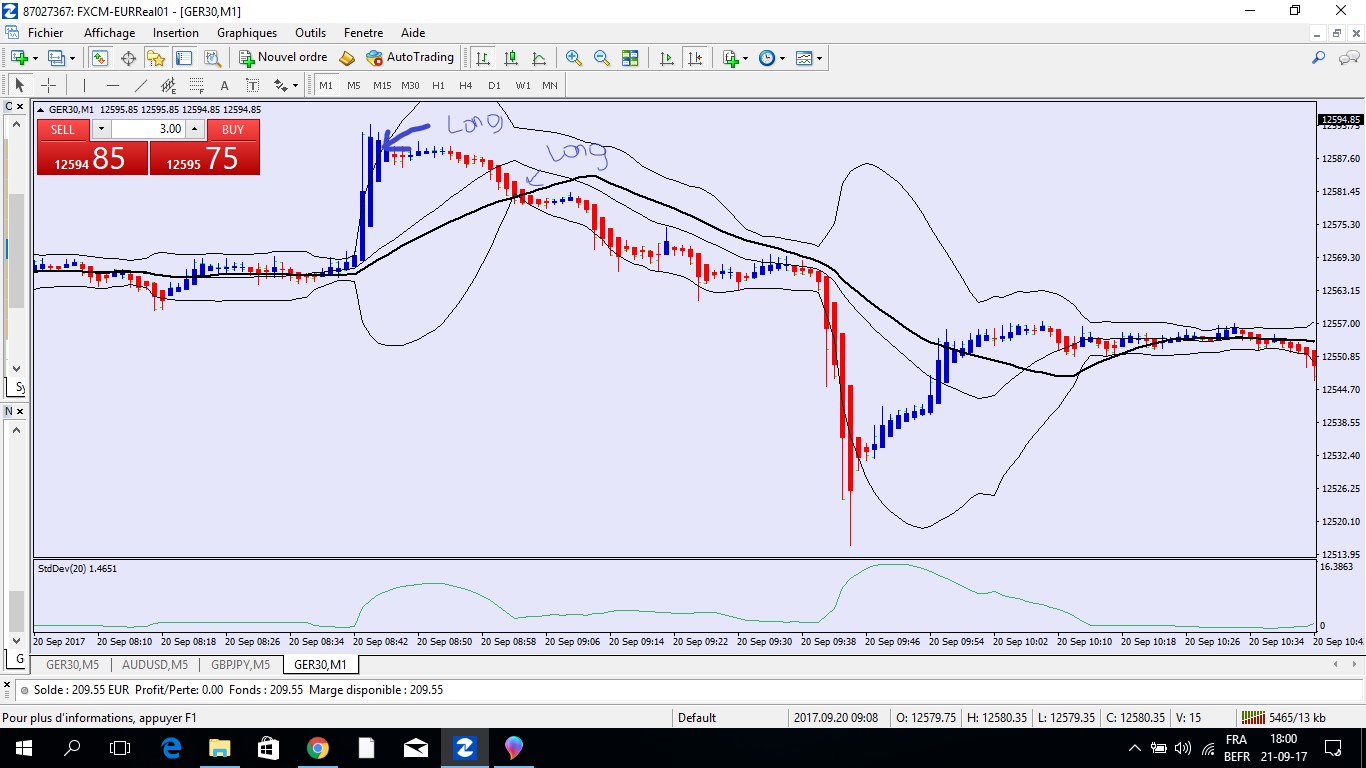1366x768 pixels.
Task: Switch chart to line chart mode
Action: tap(540, 58)
